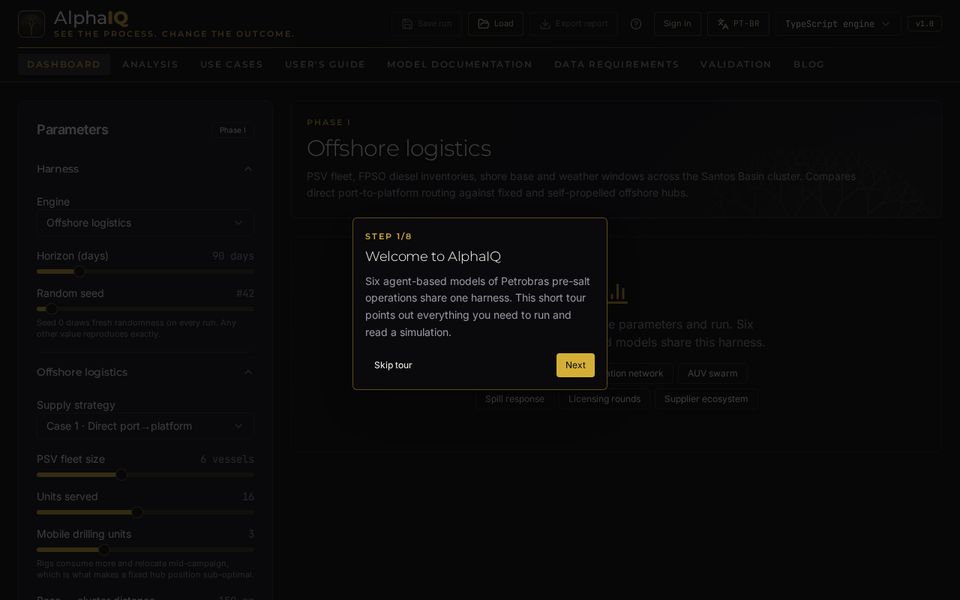The image size is (960, 600).
Task: Open the Supply strategy dropdown
Action: (145, 426)
